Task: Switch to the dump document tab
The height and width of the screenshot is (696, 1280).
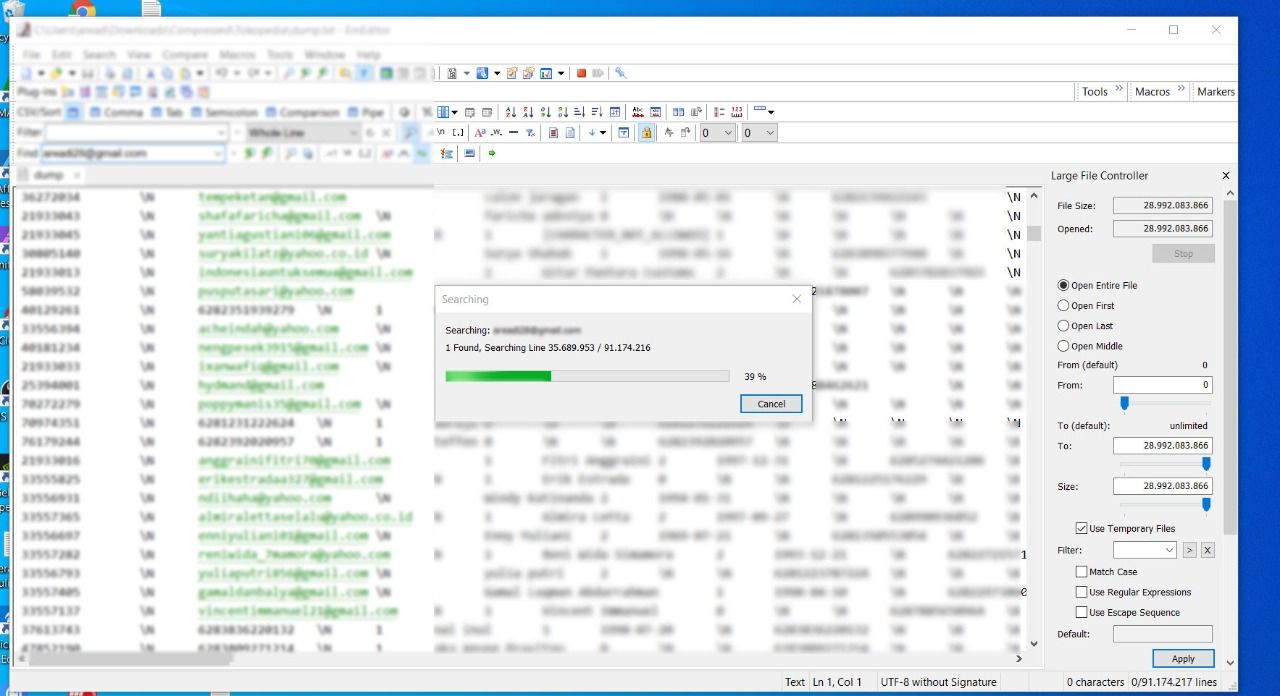Action: tap(48, 175)
